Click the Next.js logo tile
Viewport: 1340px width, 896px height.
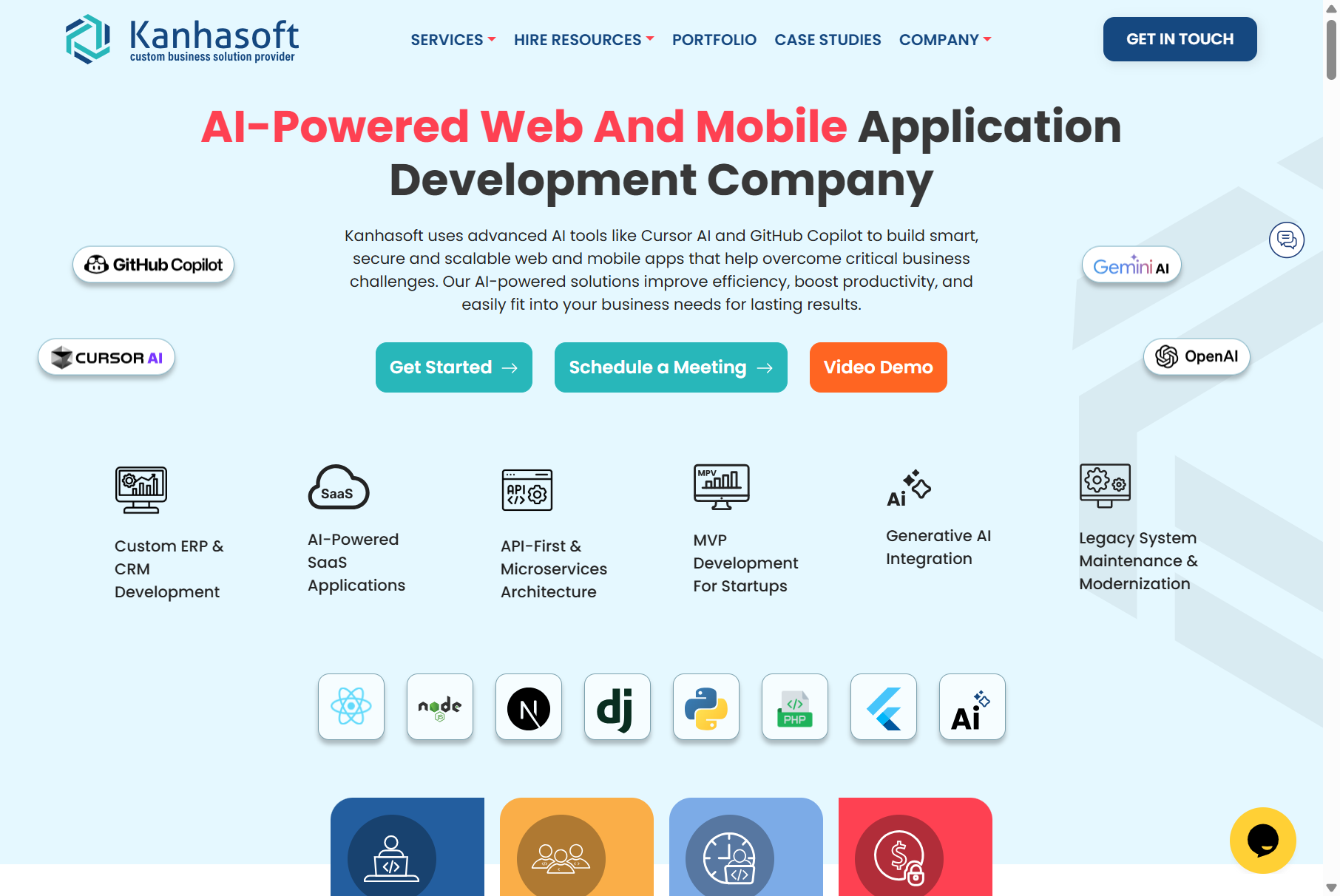[x=529, y=707]
